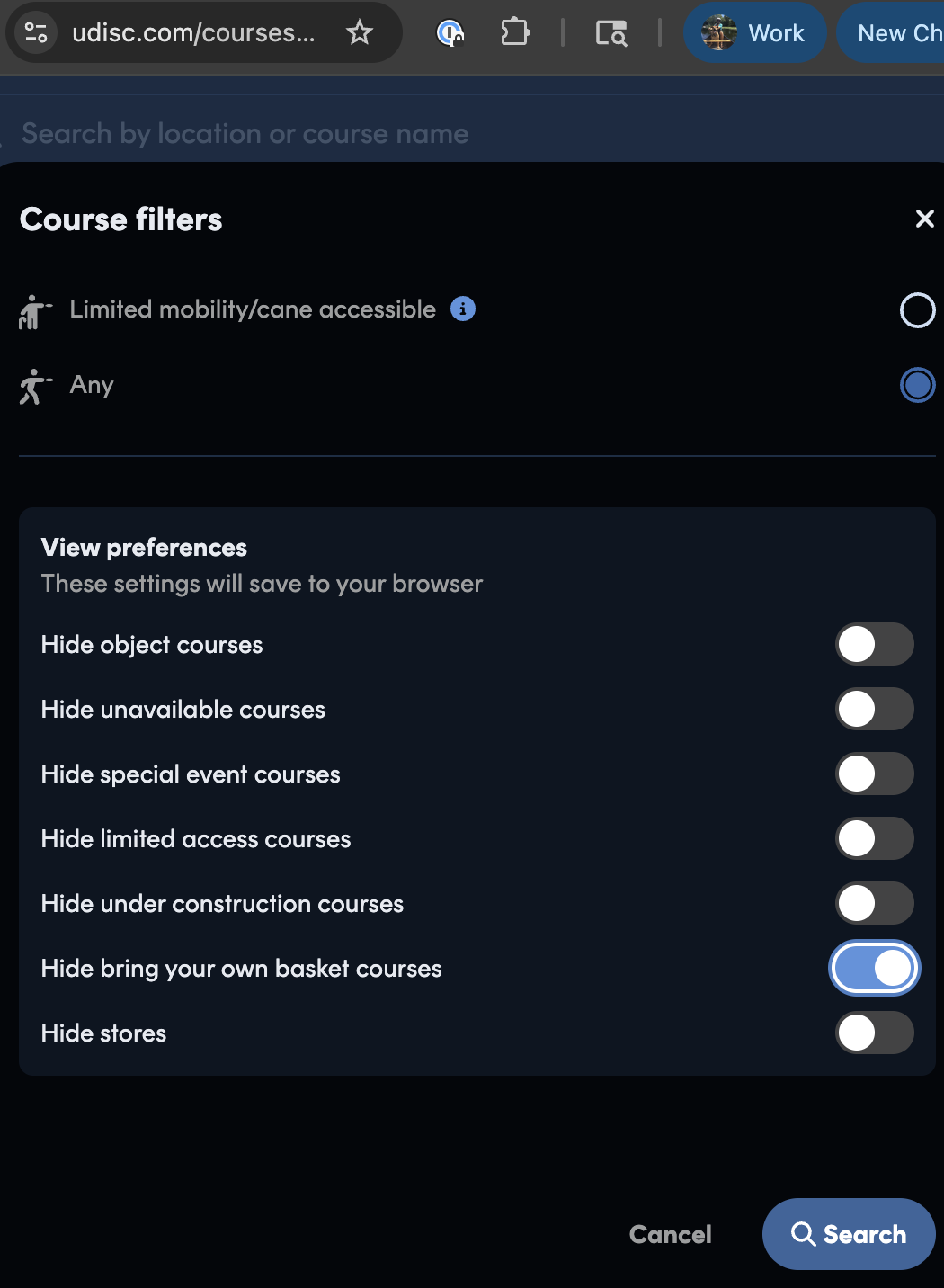Image resolution: width=944 pixels, height=1288 pixels.
Task: Toggle Hide object courses switch
Action: point(874,644)
